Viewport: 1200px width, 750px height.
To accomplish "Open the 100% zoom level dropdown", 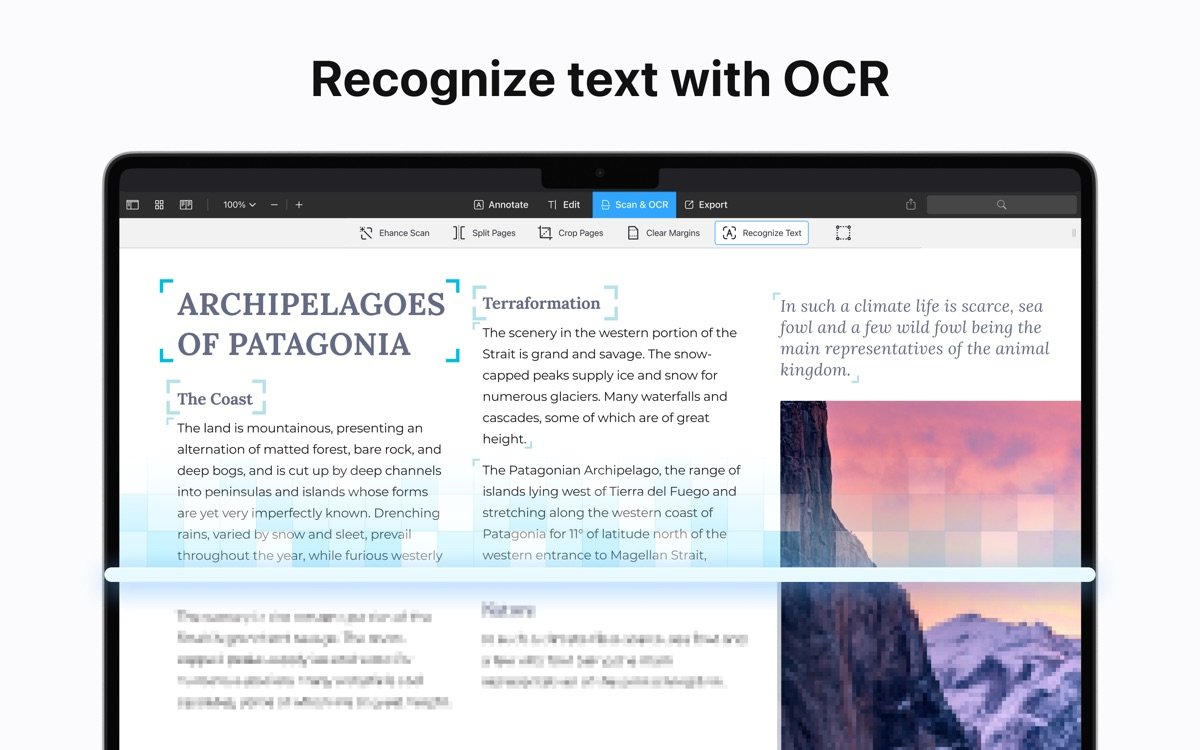I will pos(237,204).
